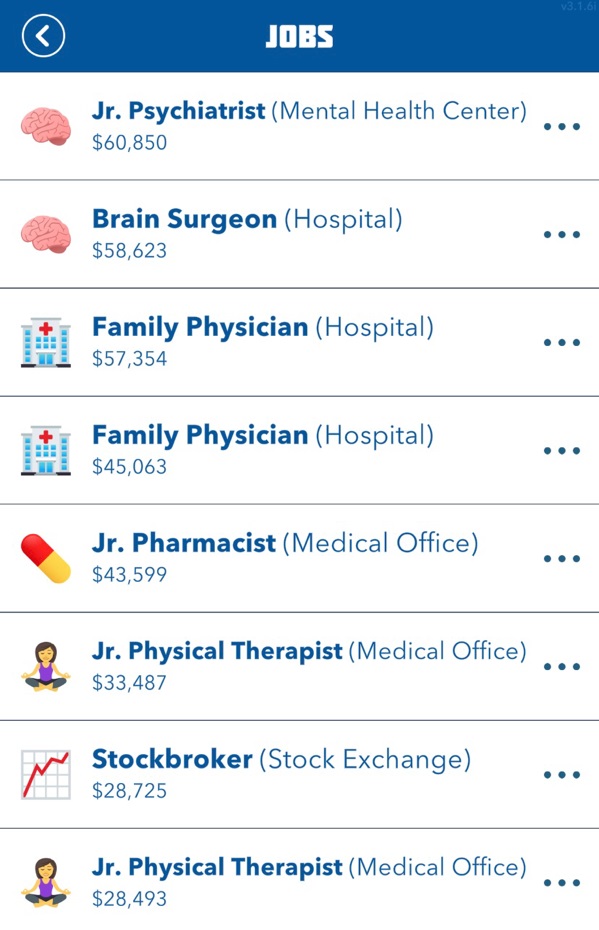Select the Brain Surgeon (Hospital) listing
Screen dimensions: 599x930
coord(300,234)
